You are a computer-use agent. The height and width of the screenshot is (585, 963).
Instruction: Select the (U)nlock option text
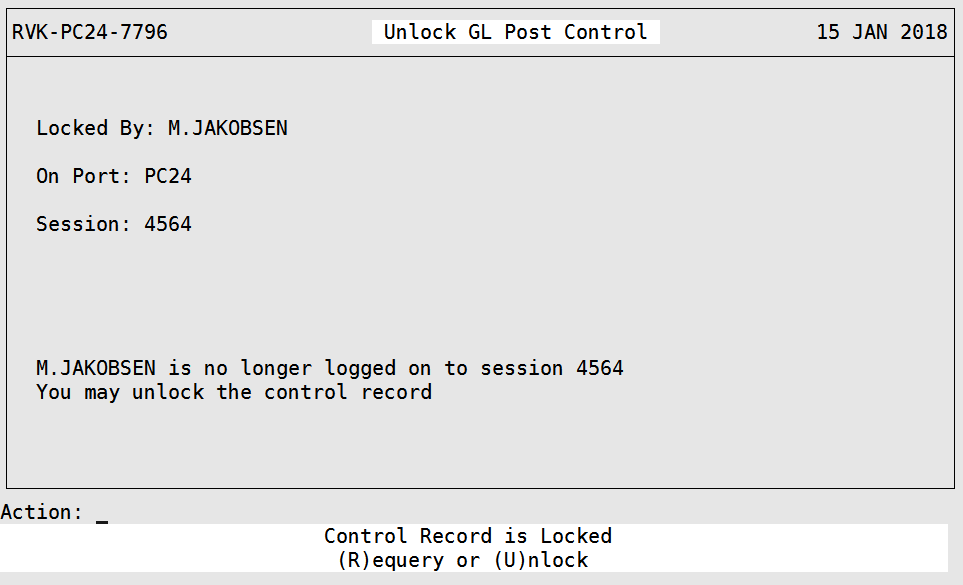pyautogui.click(x=541, y=560)
